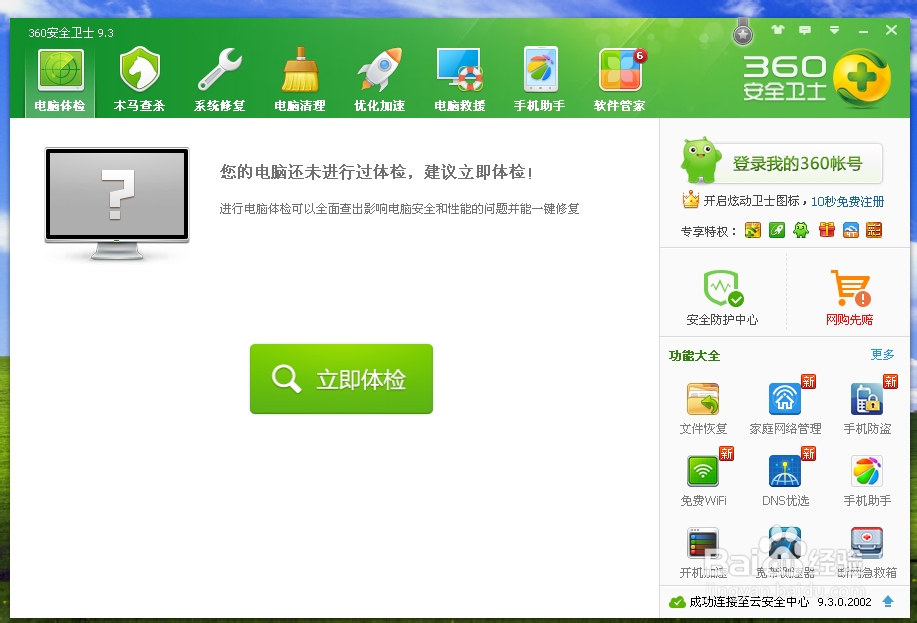This screenshot has width=917, height=623.
Task: Switch to 木马查杀 tab
Action: [139, 80]
